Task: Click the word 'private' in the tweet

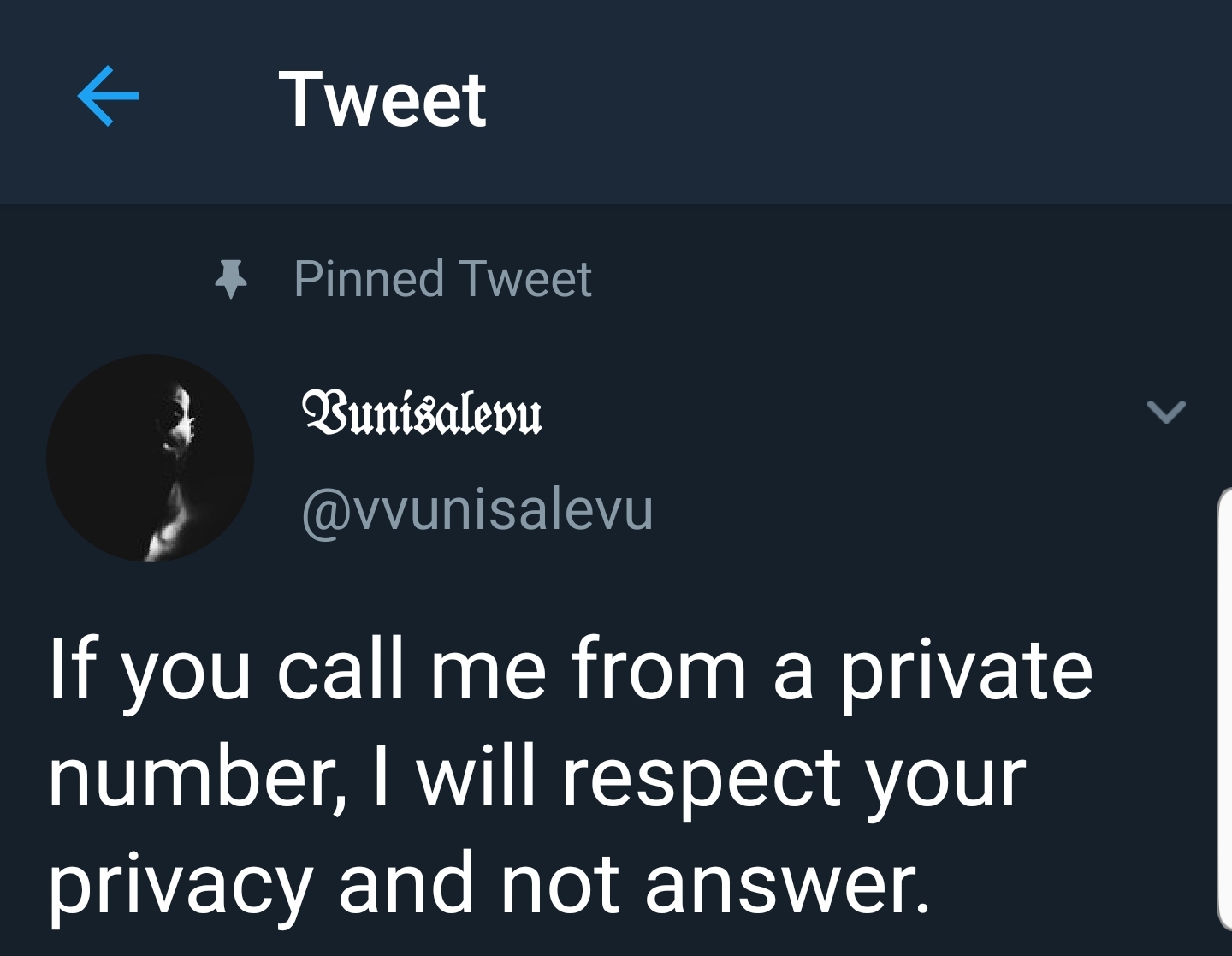Action: click(x=966, y=672)
